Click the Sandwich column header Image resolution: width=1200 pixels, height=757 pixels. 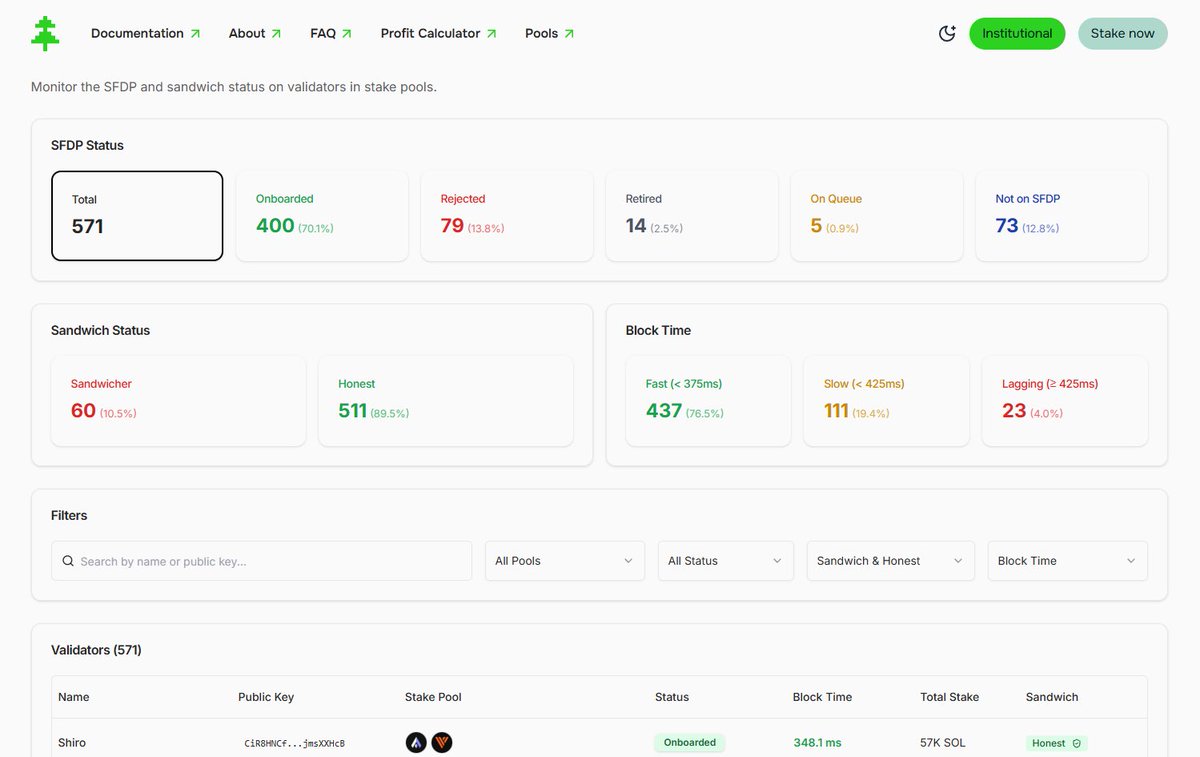click(1052, 697)
